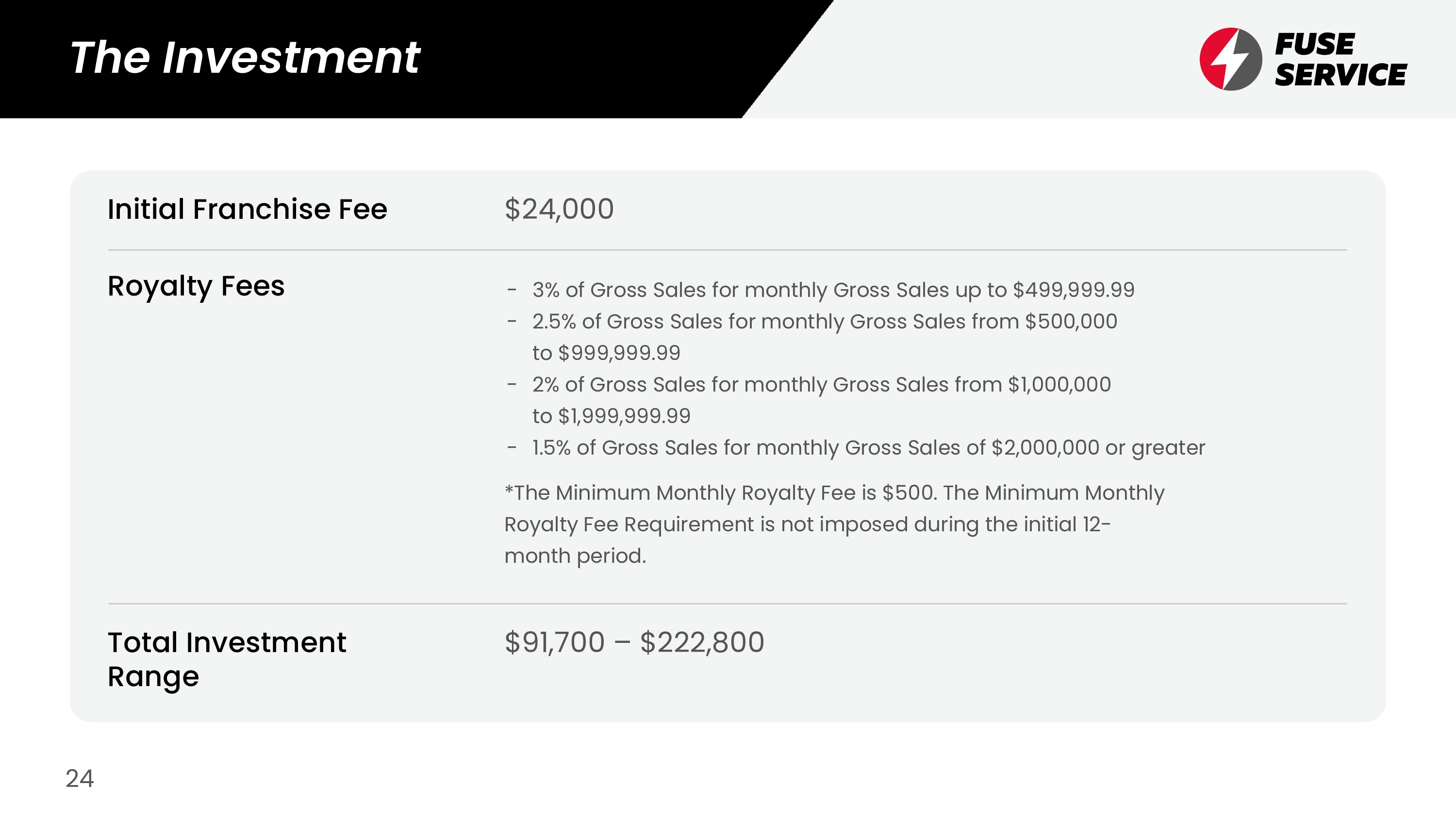Screen dimensions: 1456x819
Task: Click the dash before the 3% bullet
Action: [512, 291]
